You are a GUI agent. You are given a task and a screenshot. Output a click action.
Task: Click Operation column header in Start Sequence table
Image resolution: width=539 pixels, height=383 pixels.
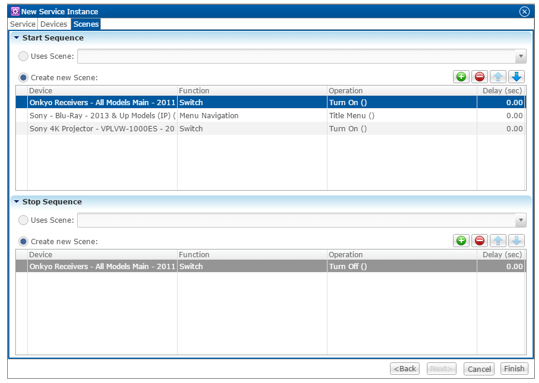[402, 91]
